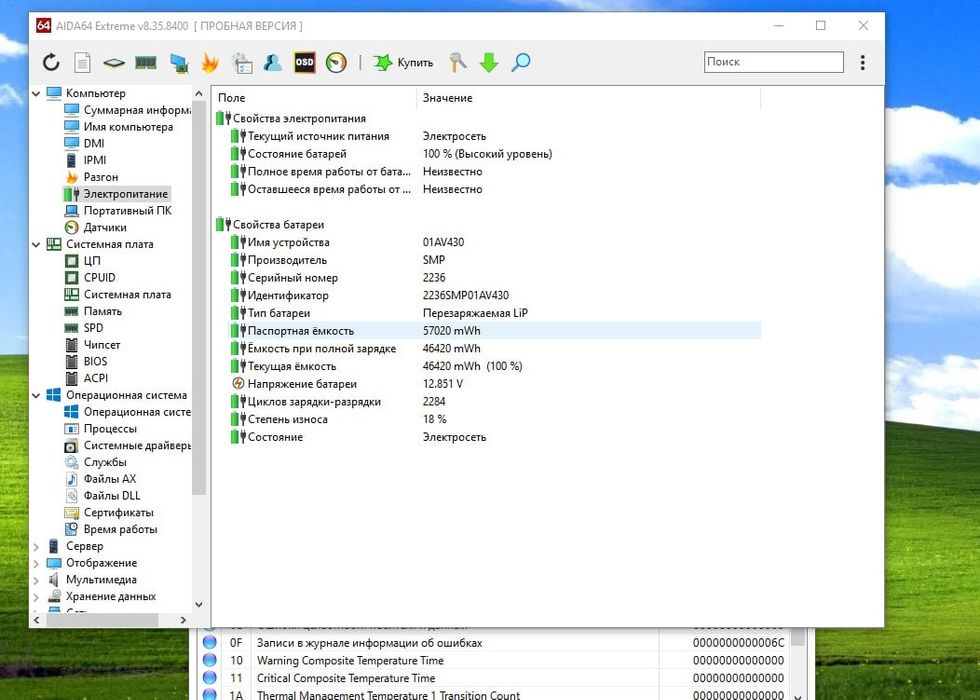Open the user profile toolbar icon

click(272, 62)
